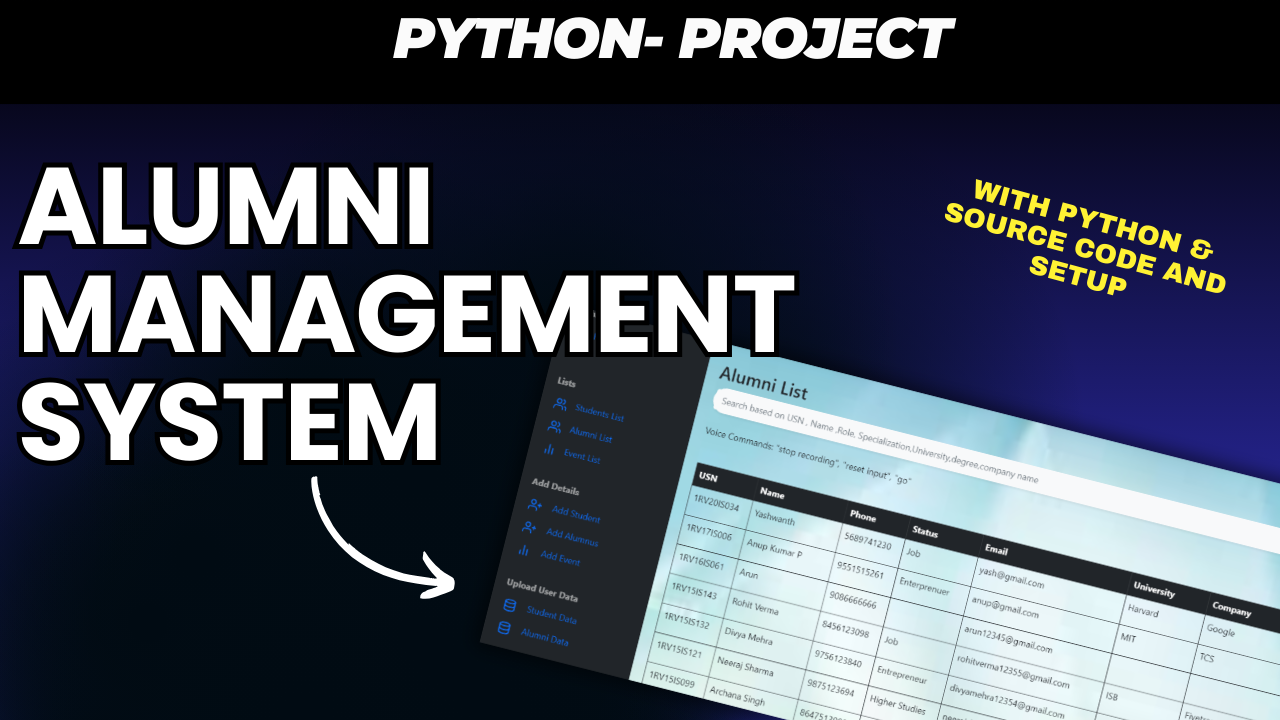Click the Alumni List people icon
The height and width of the screenshot is (720, 1280).
554,427
